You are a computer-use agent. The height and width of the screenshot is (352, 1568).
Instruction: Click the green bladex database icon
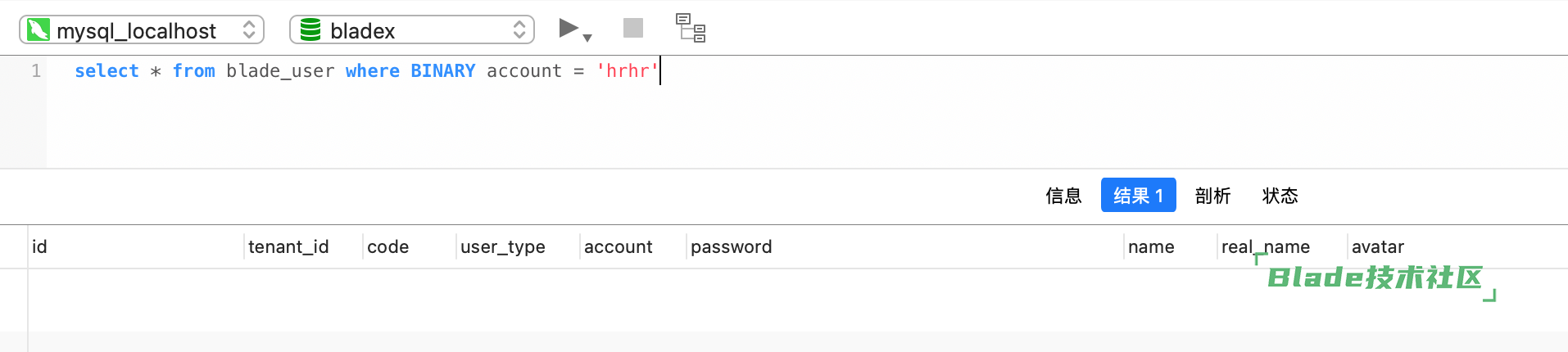point(310,30)
